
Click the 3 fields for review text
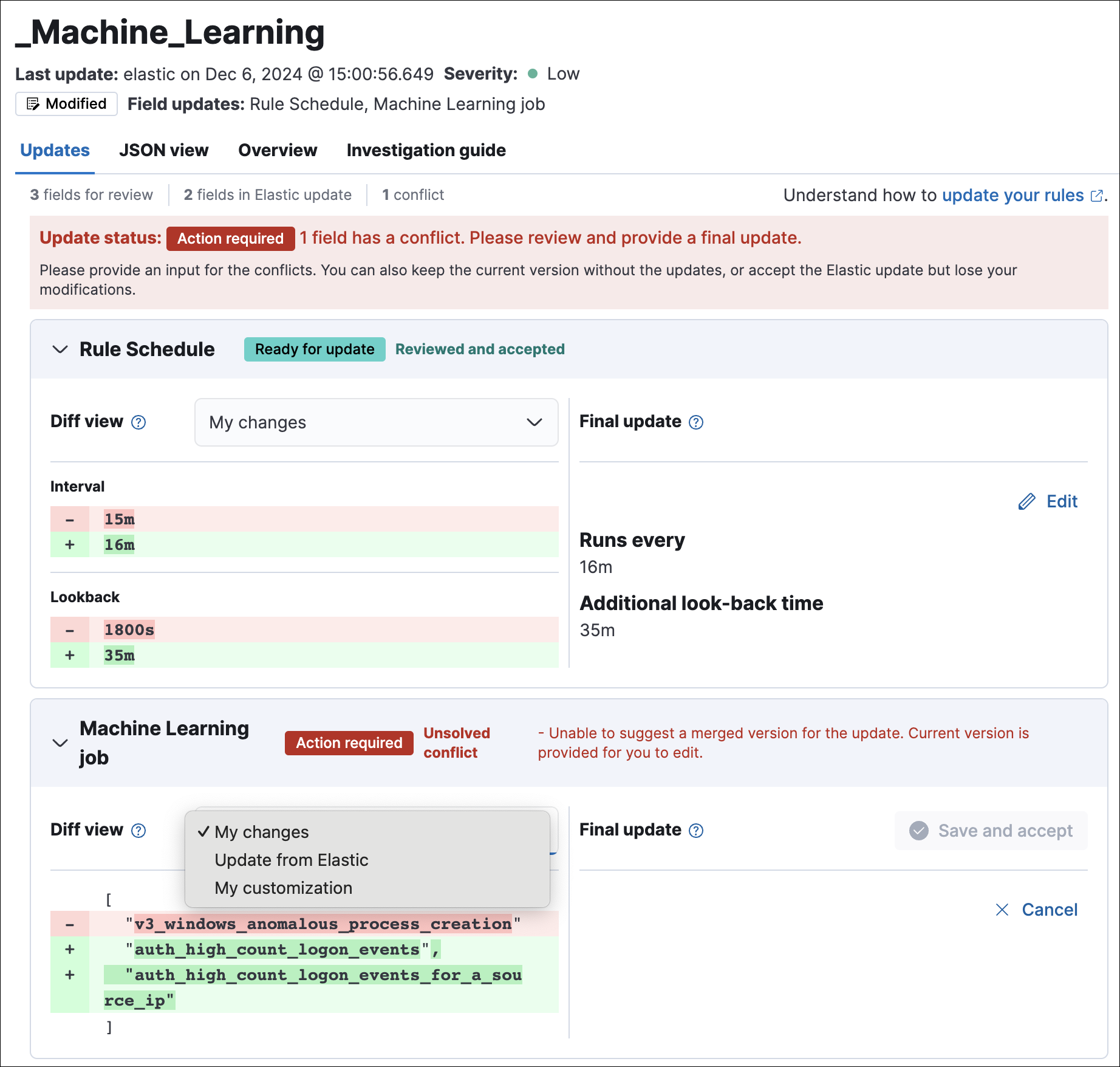point(91,195)
